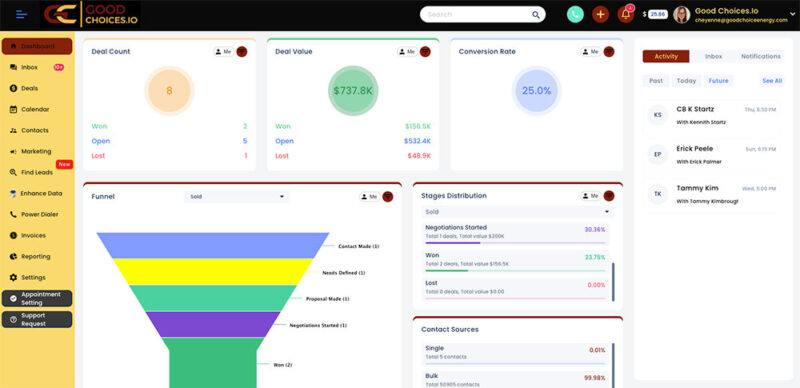Image resolution: width=800 pixels, height=388 pixels.
Task: Click the Contact Sources scrollbar
Action: [x=613, y=365]
